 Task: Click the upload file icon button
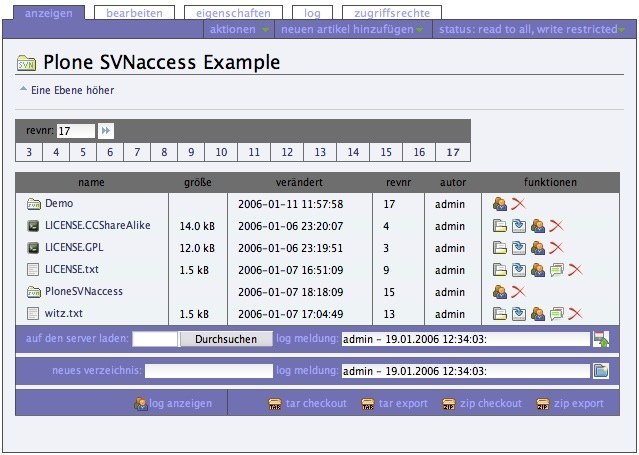point(601,339)
